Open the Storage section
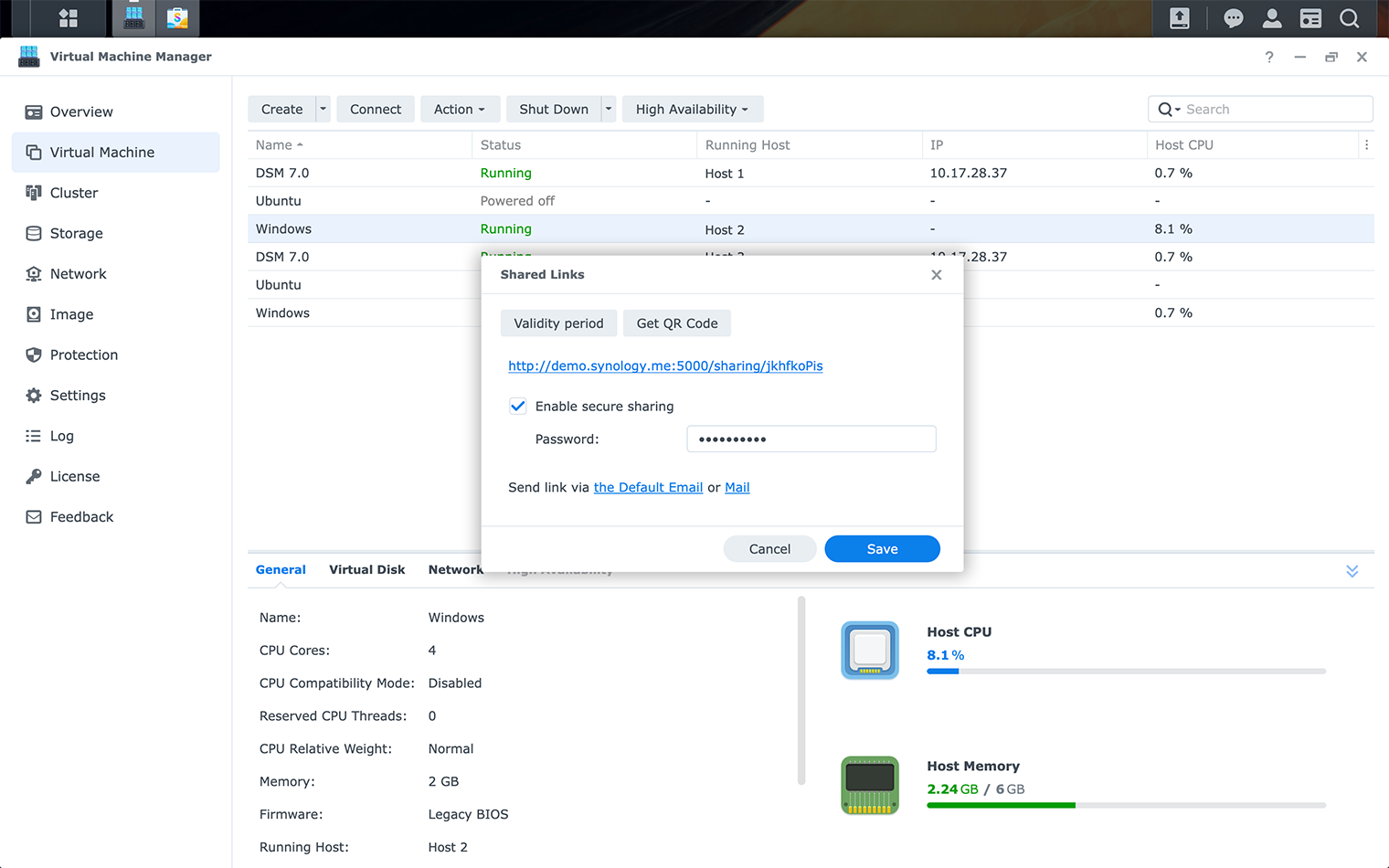Screen dimensions: 1389x868 click(76, 233)
